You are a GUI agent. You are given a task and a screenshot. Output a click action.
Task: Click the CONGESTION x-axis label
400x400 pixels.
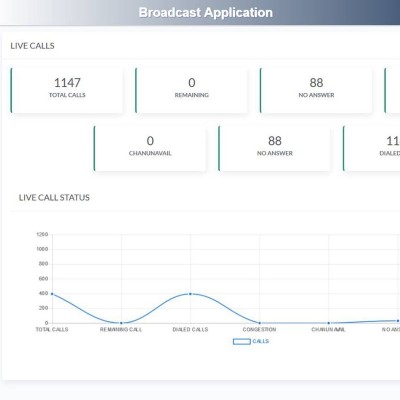(x=259, y=329)
